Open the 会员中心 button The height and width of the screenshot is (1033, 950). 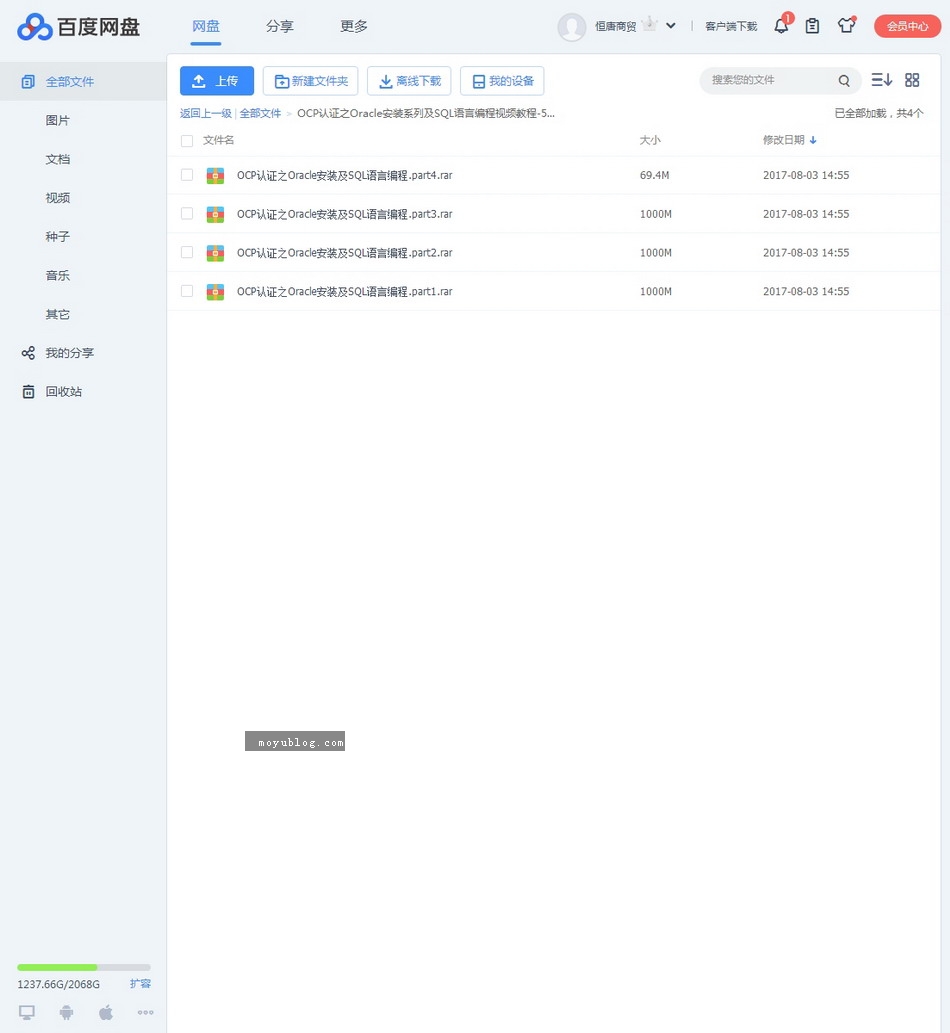tap(907, 26)
